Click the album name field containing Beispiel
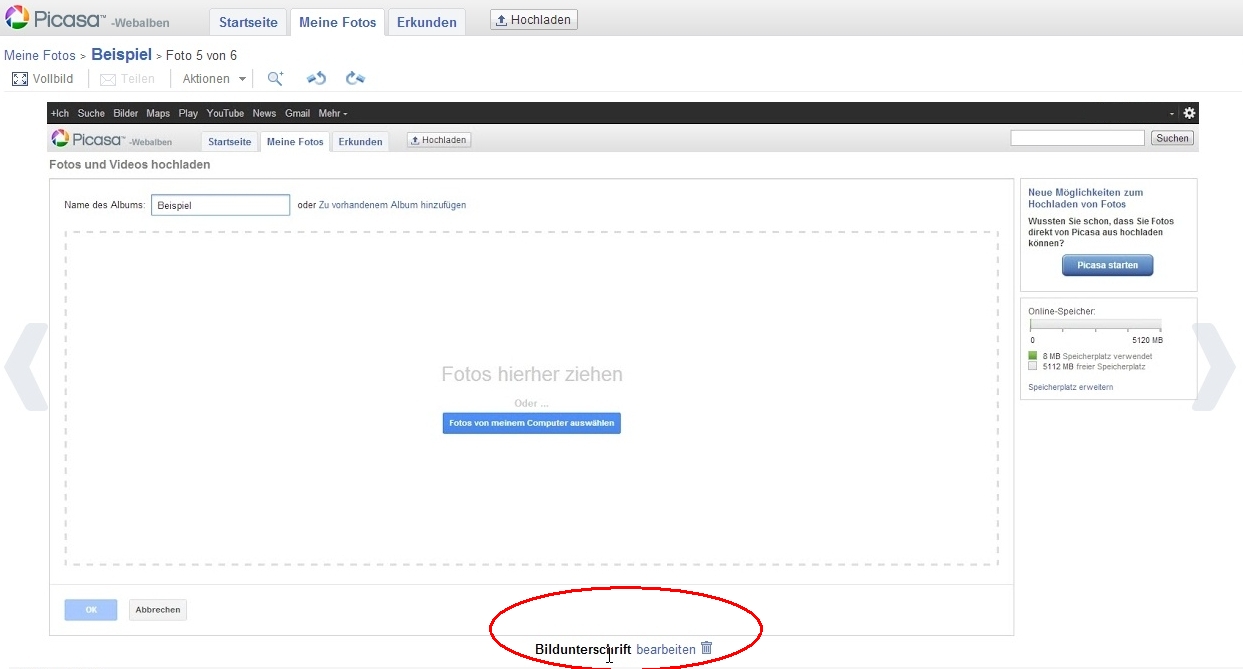The width and height of the screenshot is (1243, 669). pos(220,205)
